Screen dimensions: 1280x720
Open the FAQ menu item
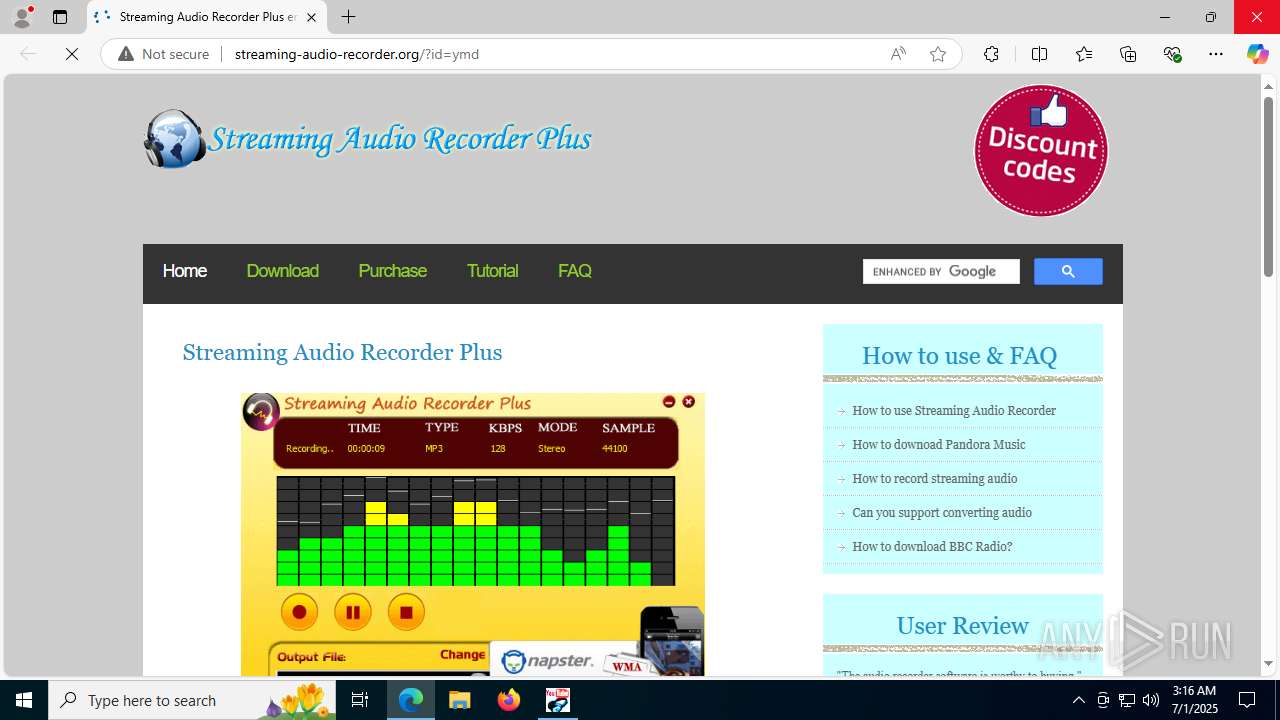pos(575,271)
